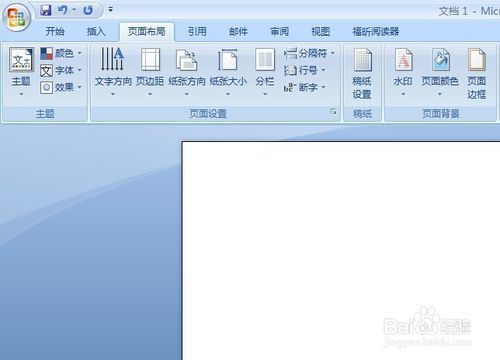Image resolution: width=500 pixels, height=360 pixels.
Task: Choose a 页面颜色 page color
Action: pos(440,72)
